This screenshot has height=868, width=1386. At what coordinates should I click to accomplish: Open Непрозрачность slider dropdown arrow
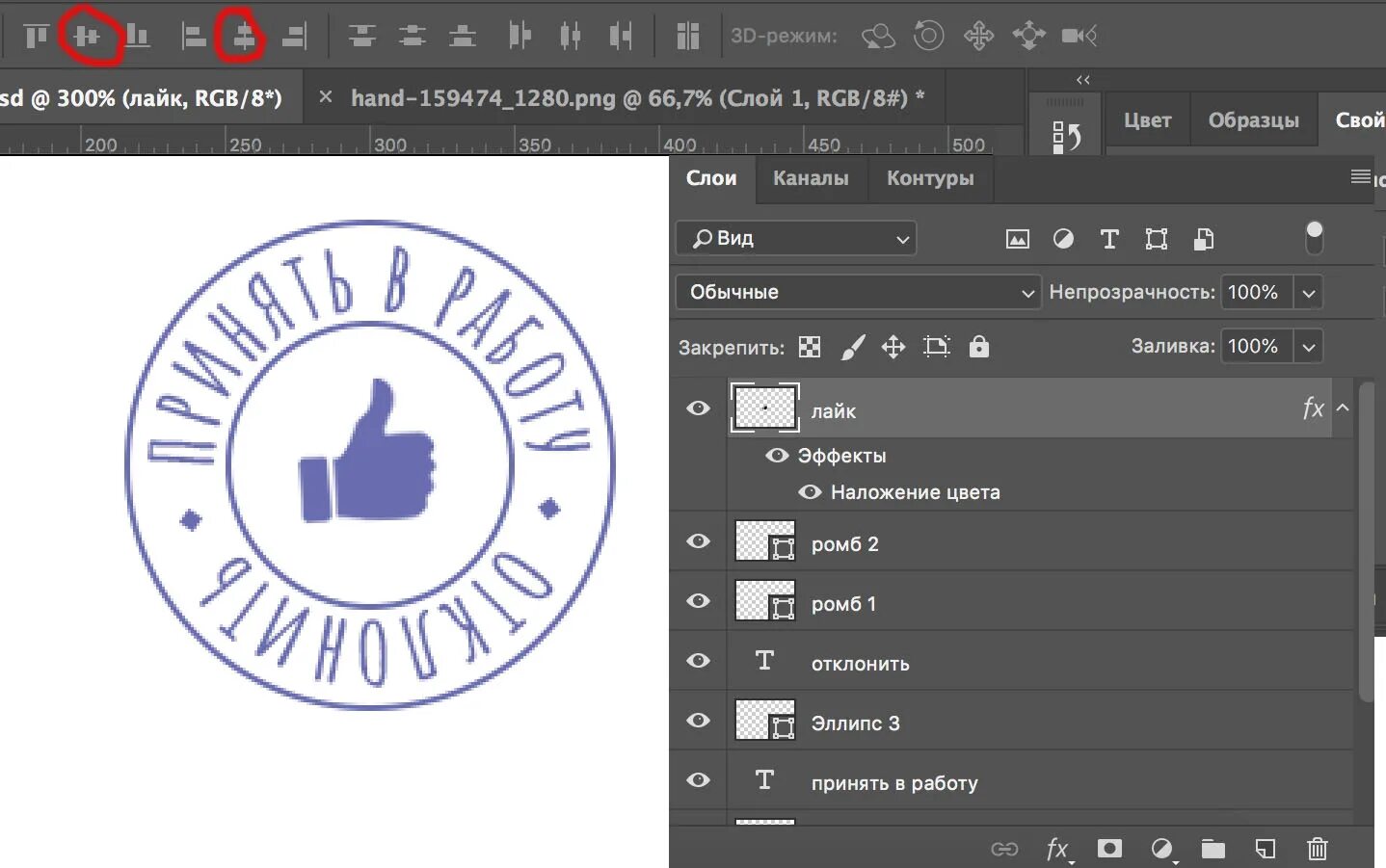(x=1309, y=293)
